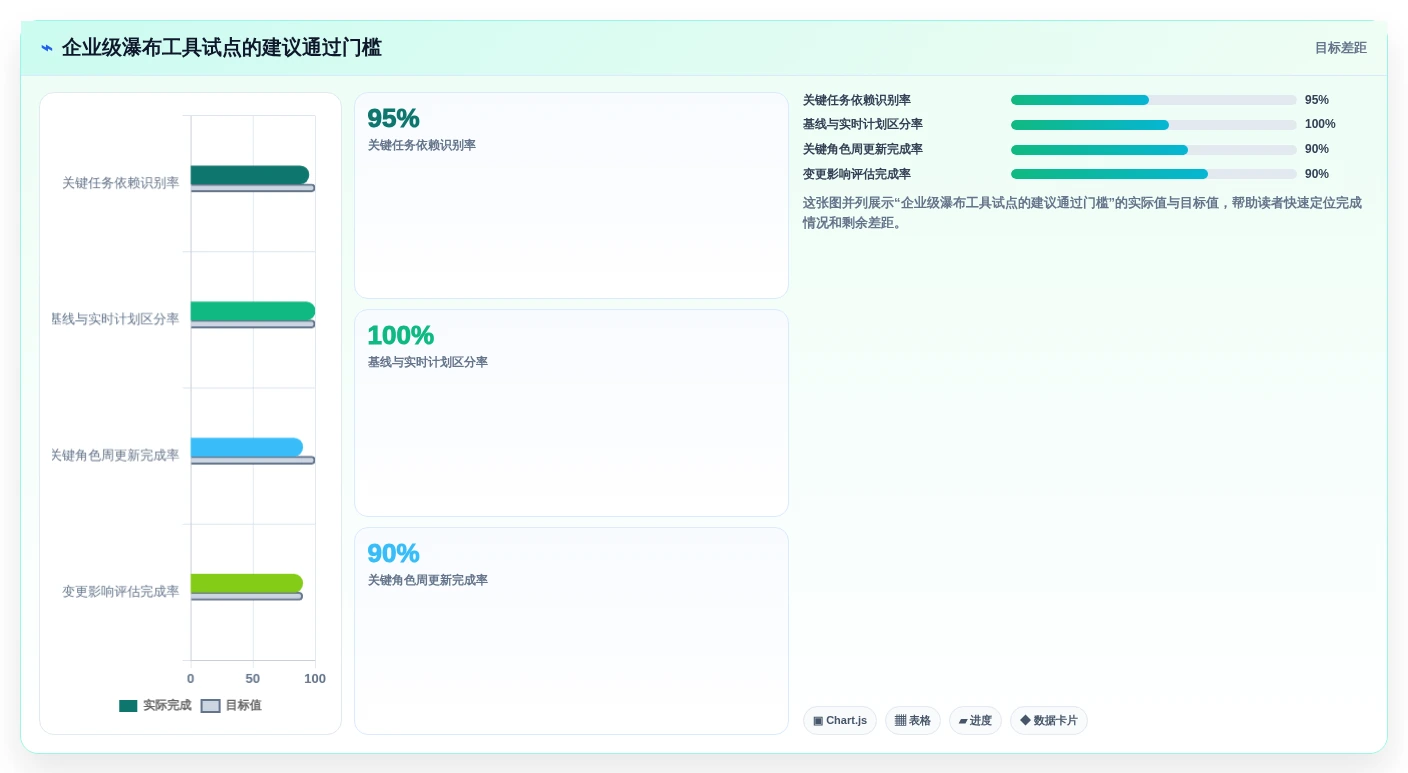Click the 关键角色周更新完成率 chart axis label

(x=115, y=456)
